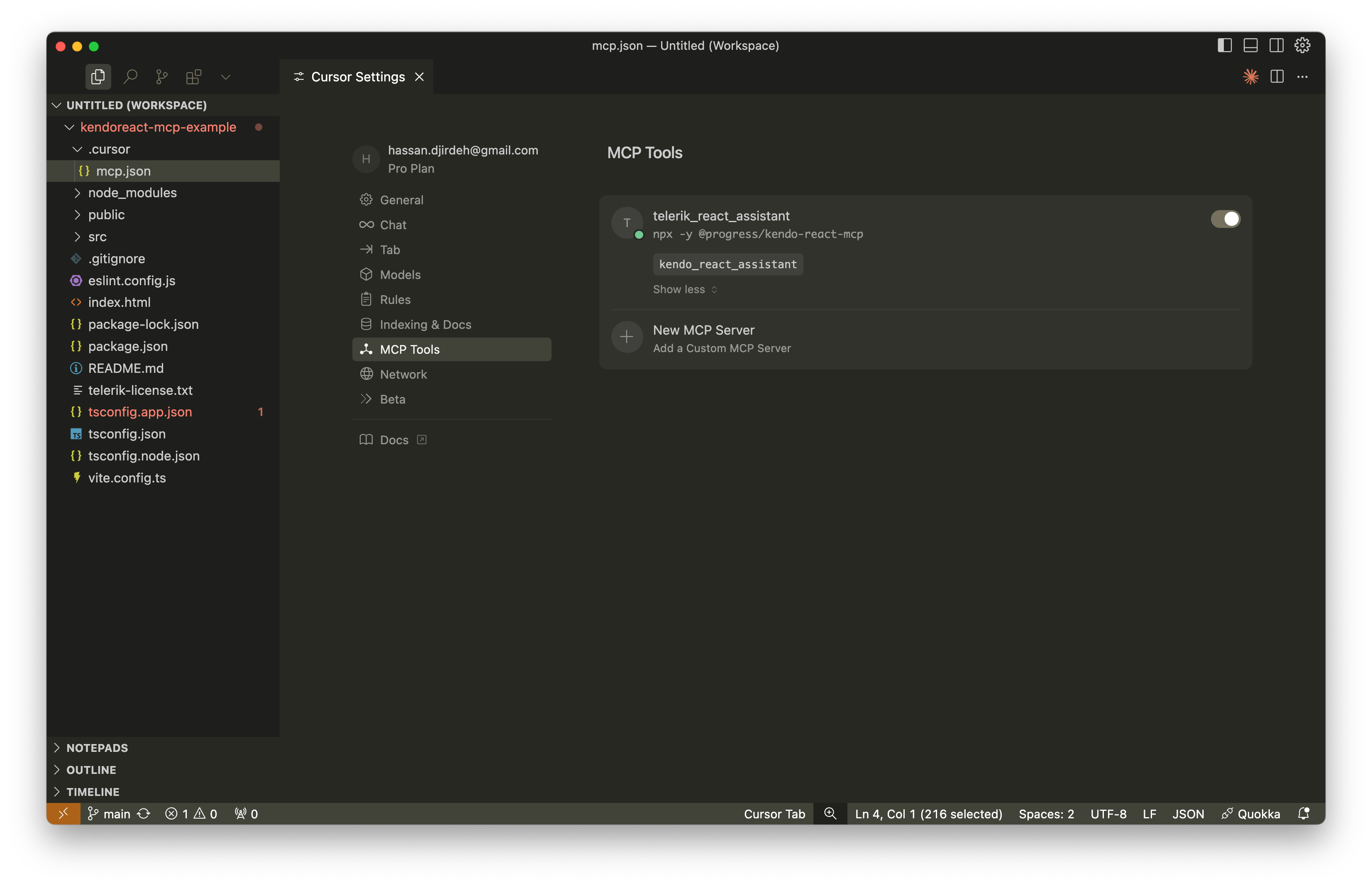
Task: Open the .gitignore file
Action: [163, 258]
